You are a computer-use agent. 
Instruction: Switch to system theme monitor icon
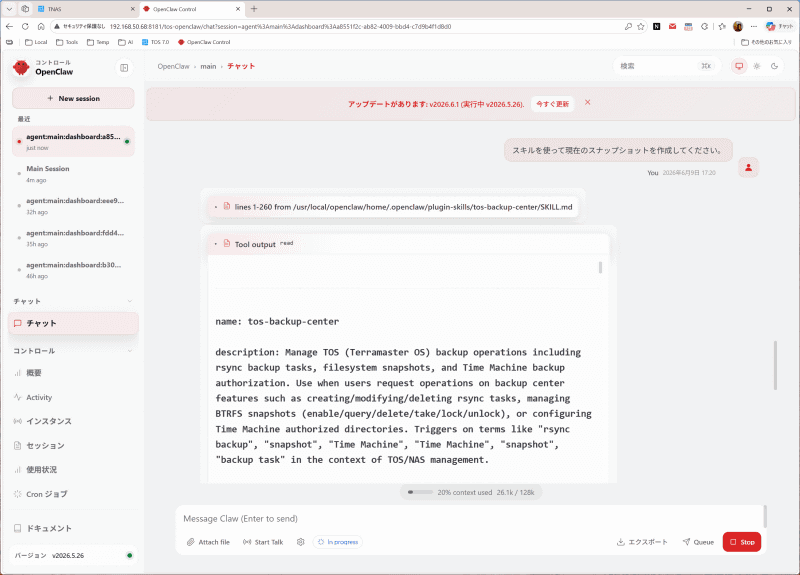pos(739,66)
